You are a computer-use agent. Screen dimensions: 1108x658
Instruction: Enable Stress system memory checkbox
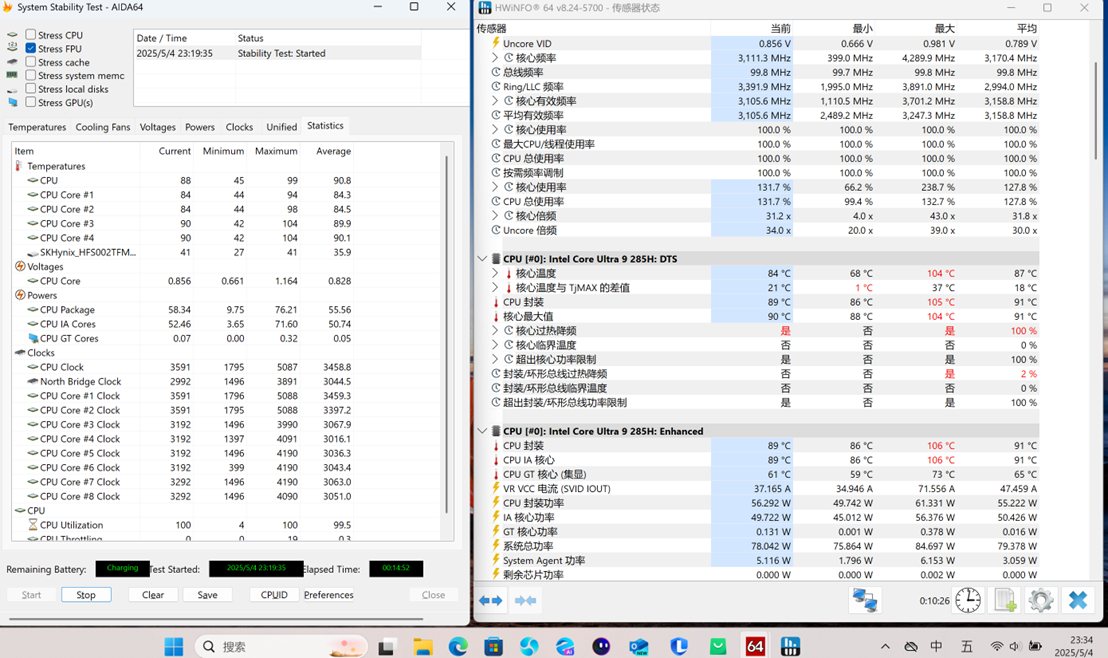30,75
